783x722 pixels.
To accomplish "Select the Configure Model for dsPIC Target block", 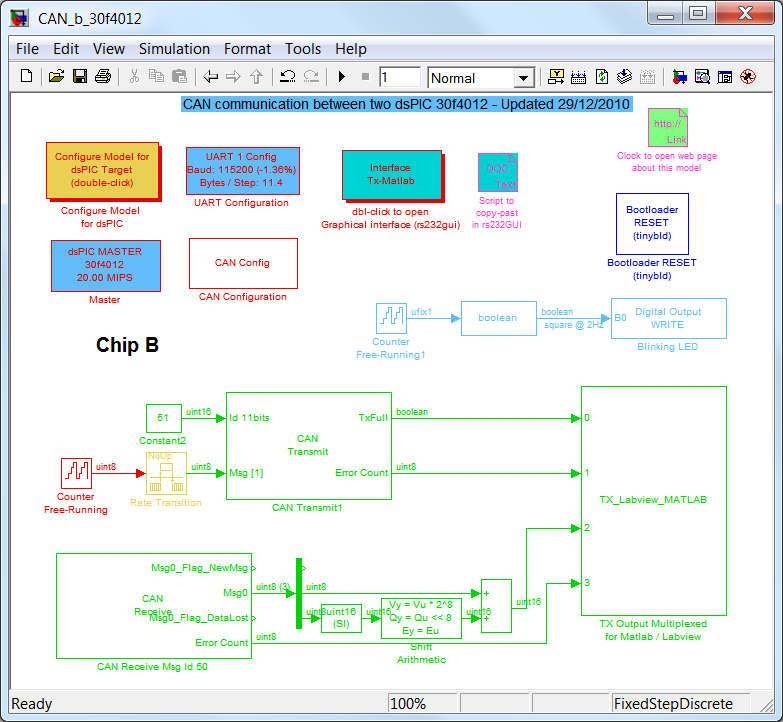I will (x=102, y=170).
